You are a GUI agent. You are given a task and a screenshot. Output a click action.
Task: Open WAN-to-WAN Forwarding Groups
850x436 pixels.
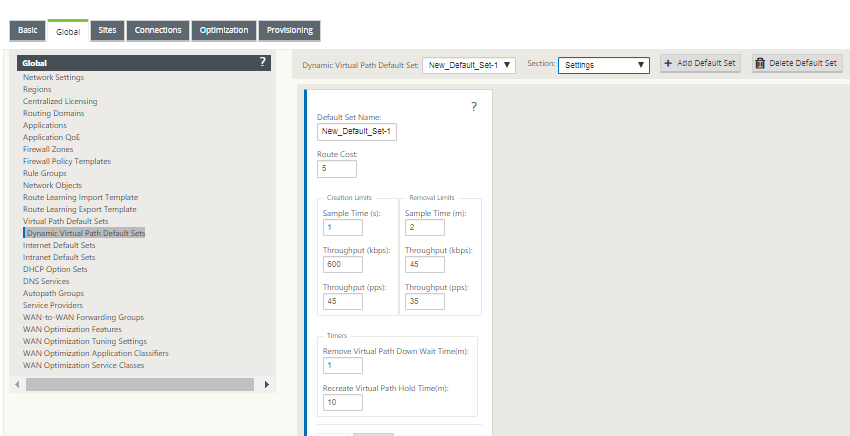[x=83, y=317]
